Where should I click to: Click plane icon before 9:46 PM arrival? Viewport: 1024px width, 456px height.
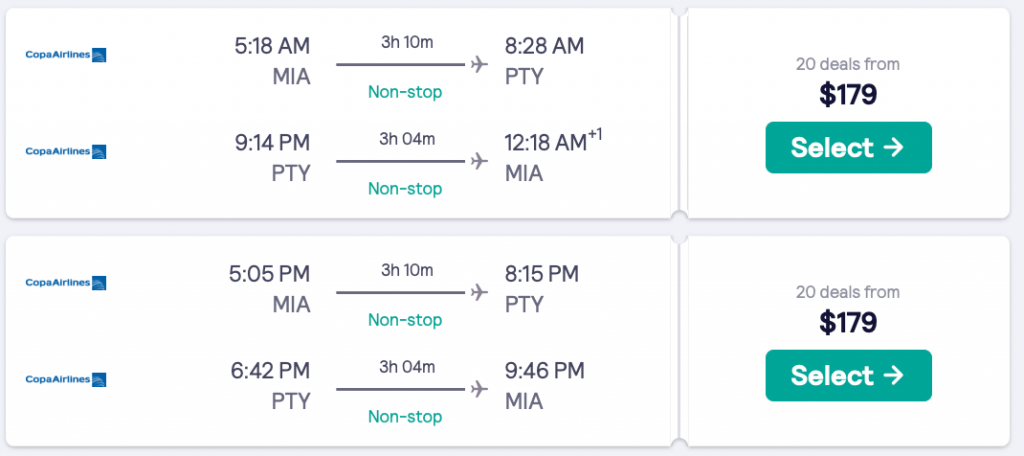point(478,388)
